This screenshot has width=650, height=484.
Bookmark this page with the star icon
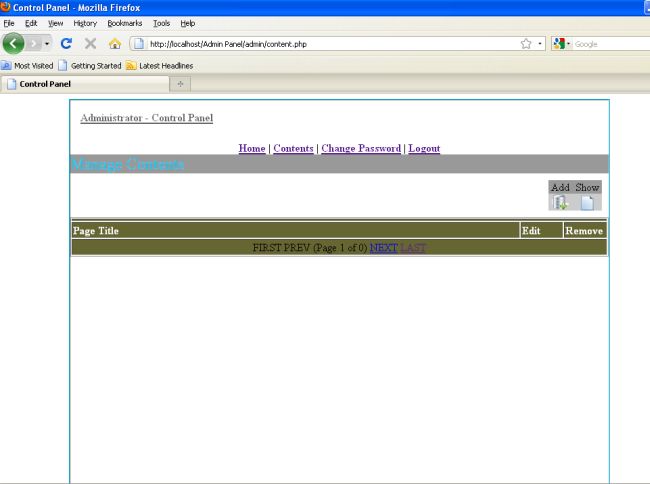click(526, 44)
